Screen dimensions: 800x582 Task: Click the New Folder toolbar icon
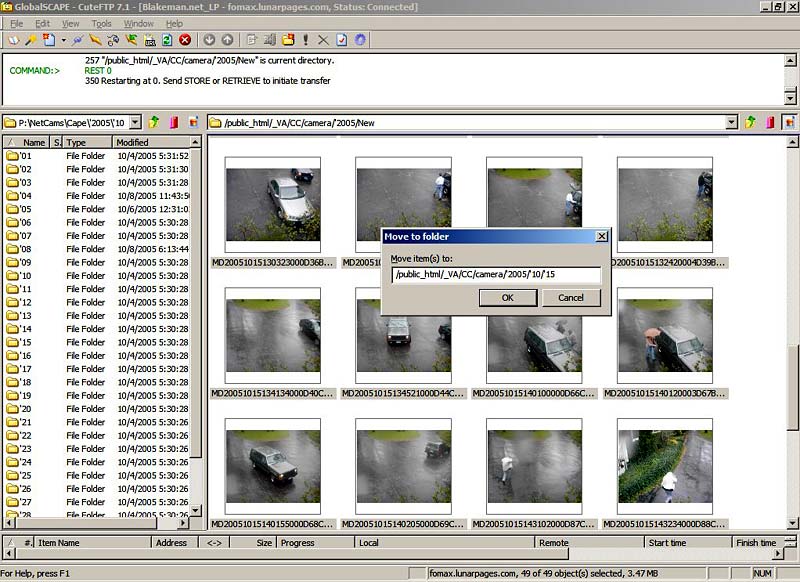click(x=286, y=40)
